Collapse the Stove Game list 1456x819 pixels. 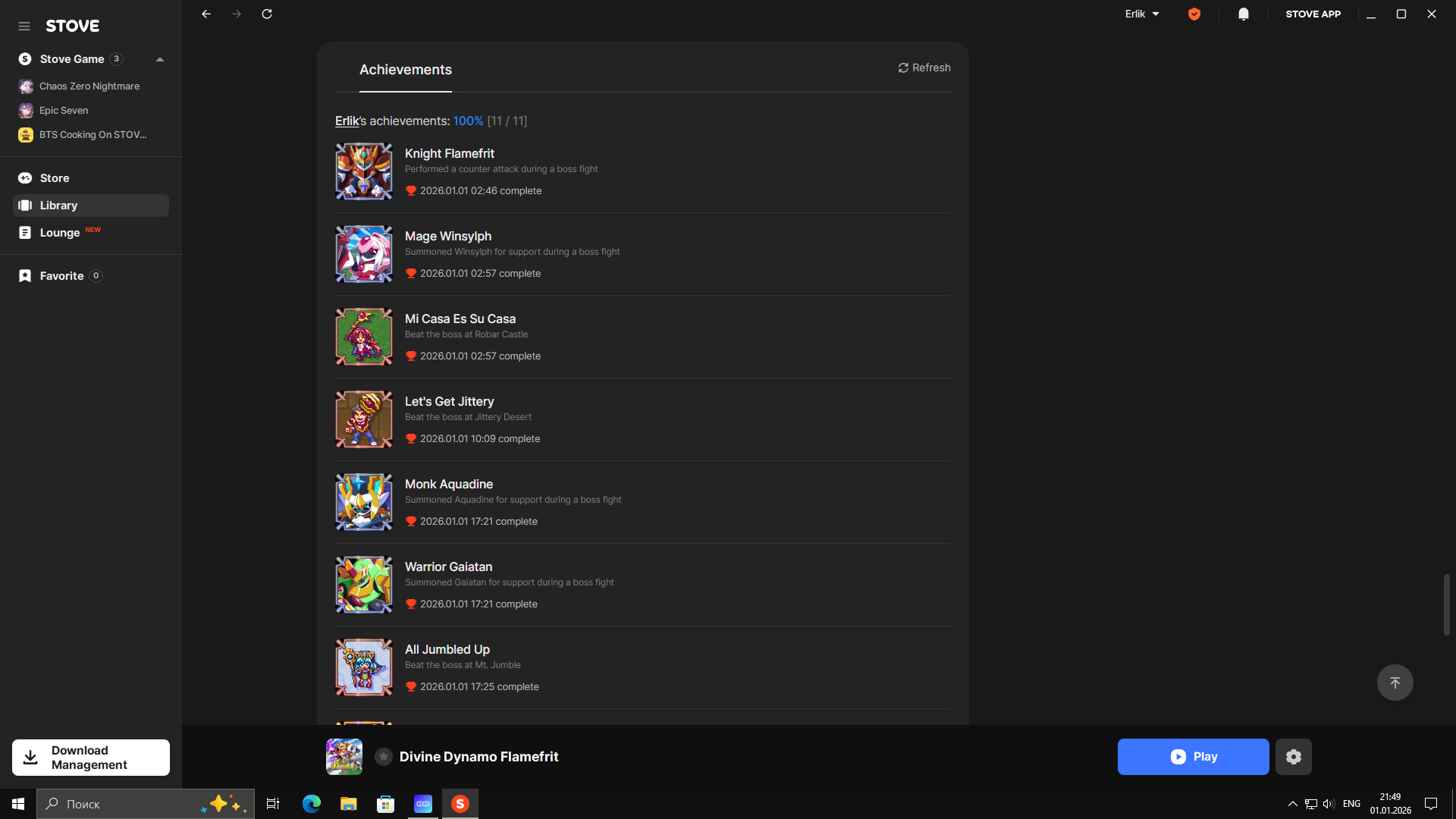(x=160, y=59)
